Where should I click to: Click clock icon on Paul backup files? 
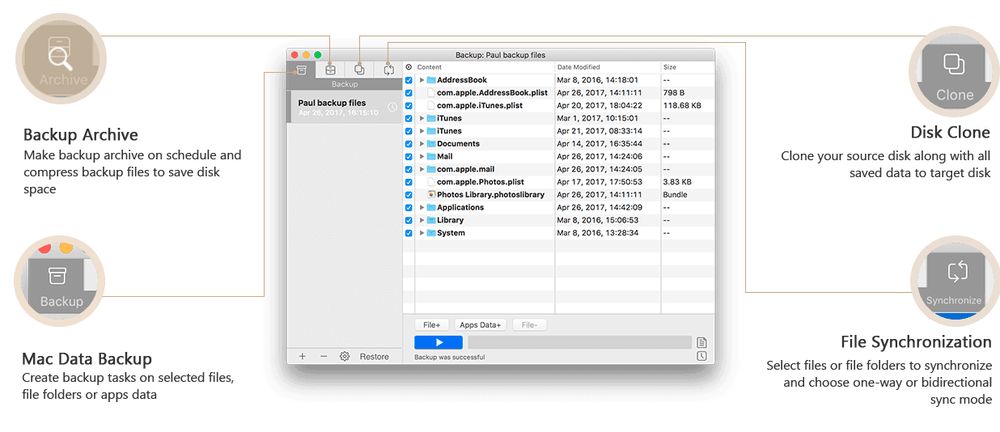[x=392, y=107]
